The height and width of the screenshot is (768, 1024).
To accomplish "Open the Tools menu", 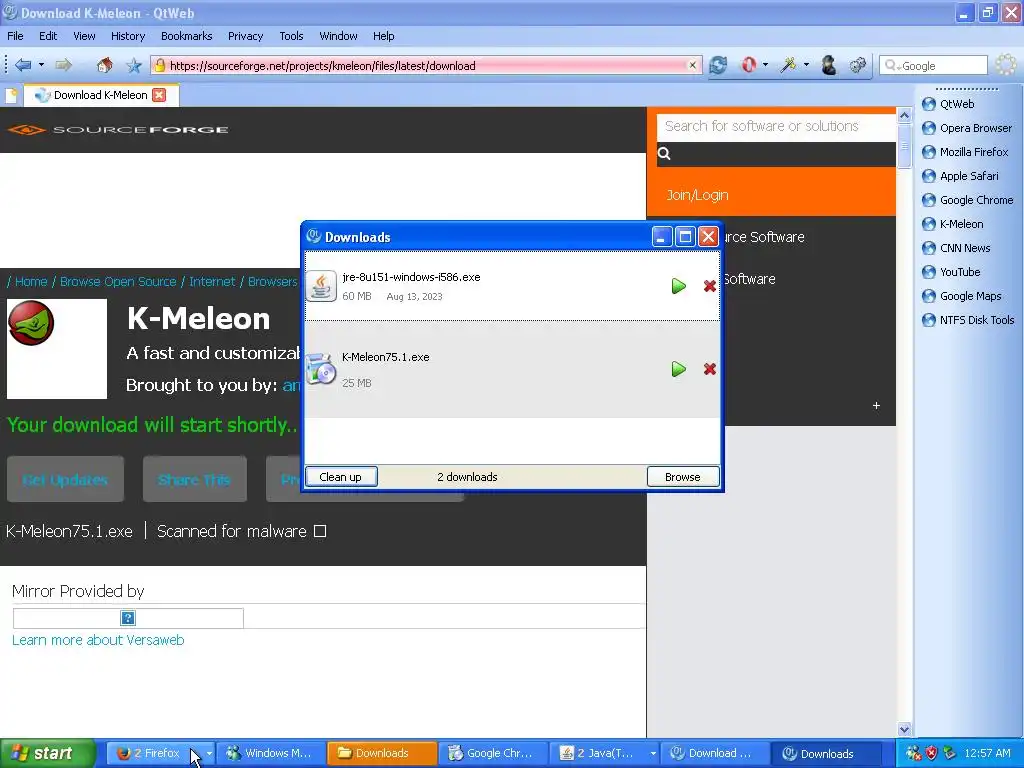I will point(291,36).
